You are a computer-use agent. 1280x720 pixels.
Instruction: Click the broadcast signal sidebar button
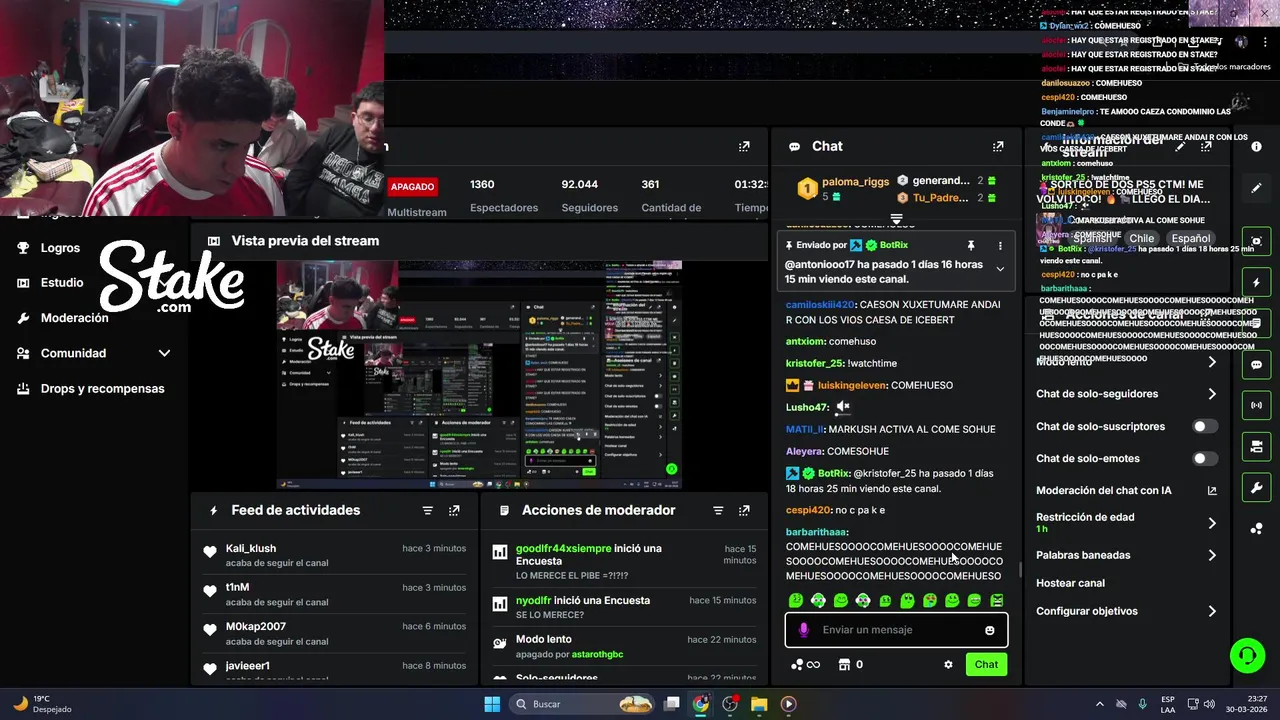pyautogui.click(x=1257, y=405)
